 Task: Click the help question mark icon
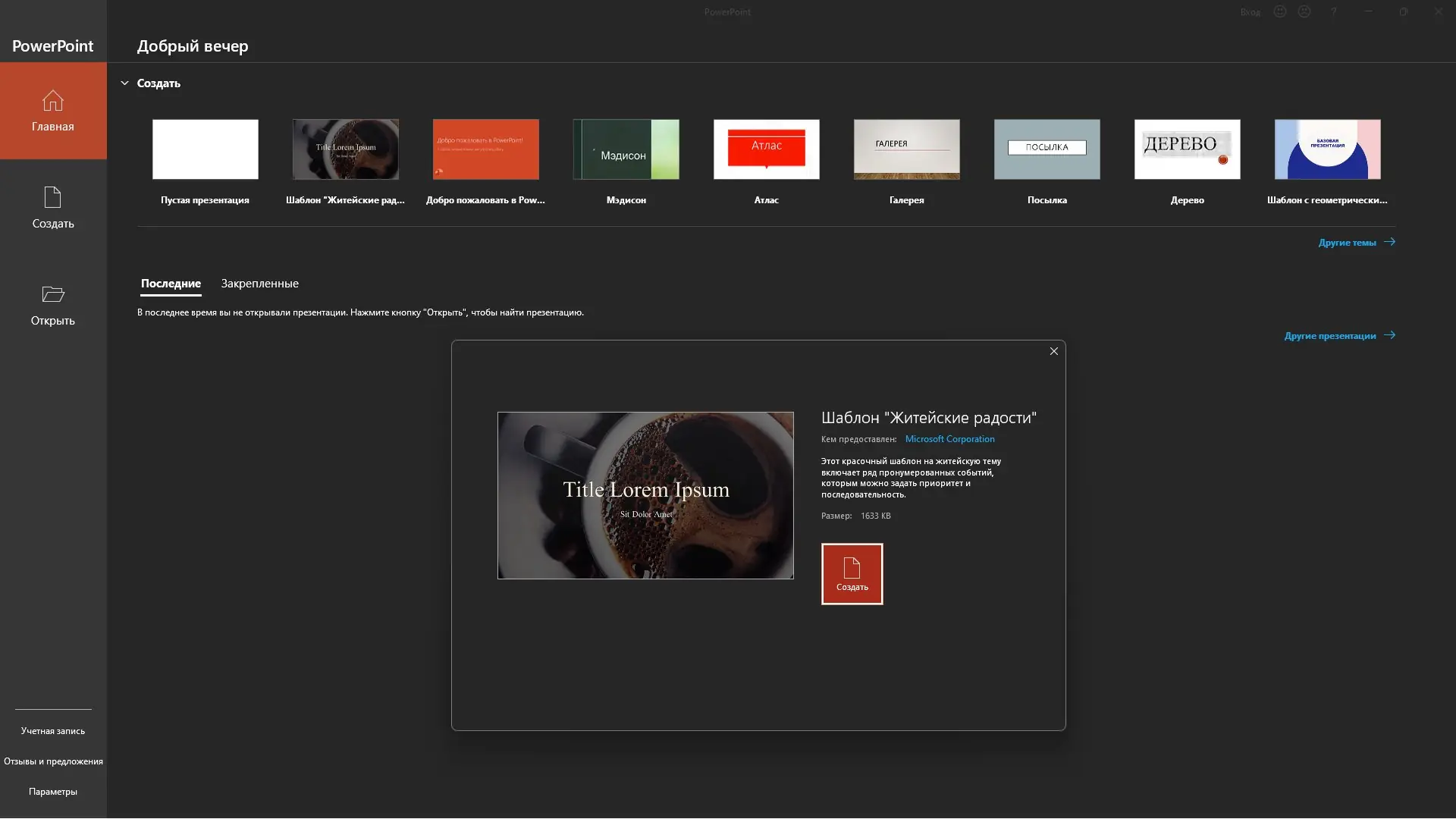click(1333, 12)
